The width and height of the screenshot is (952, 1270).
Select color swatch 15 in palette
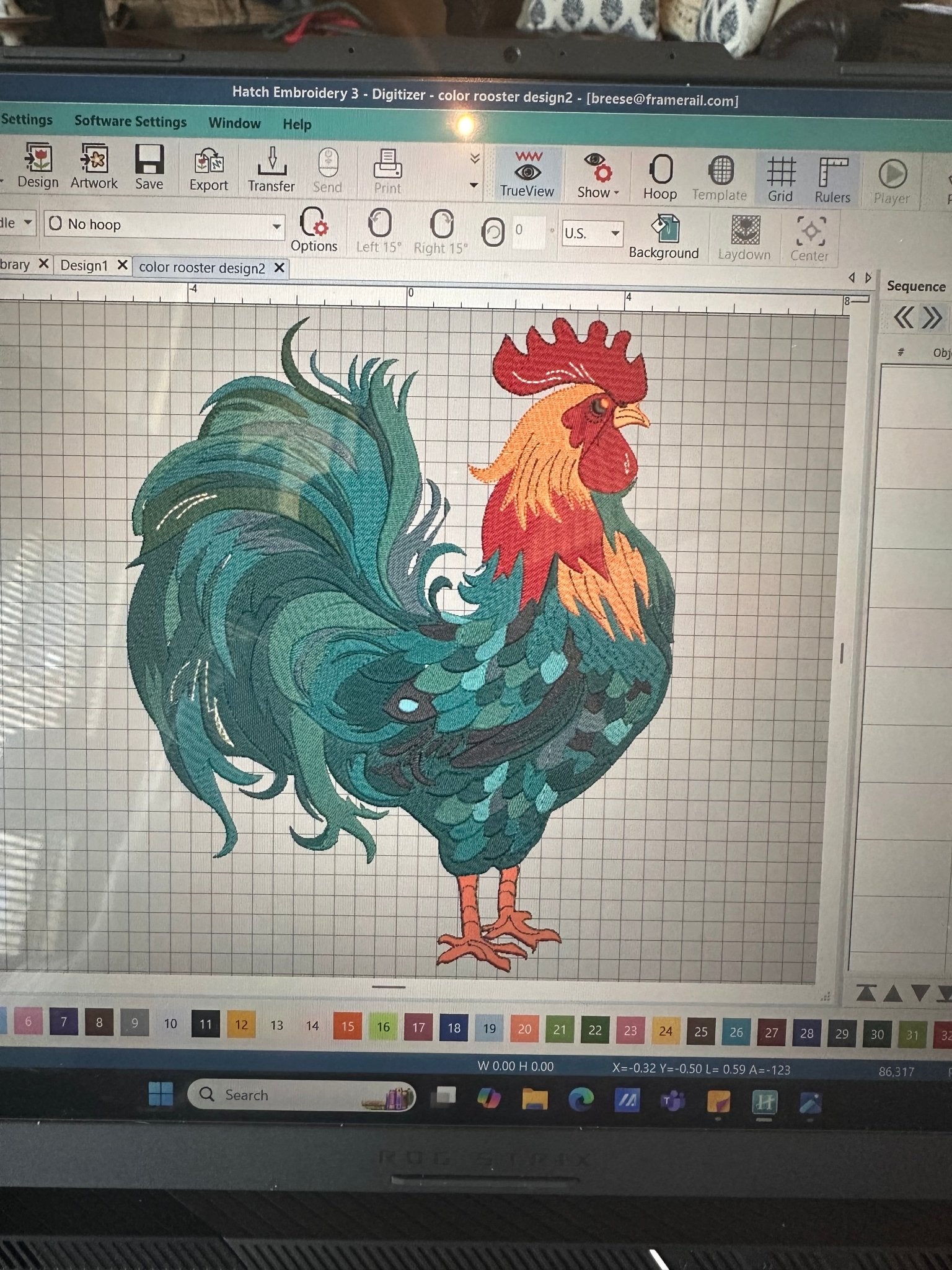click(x=348, y=1026)
